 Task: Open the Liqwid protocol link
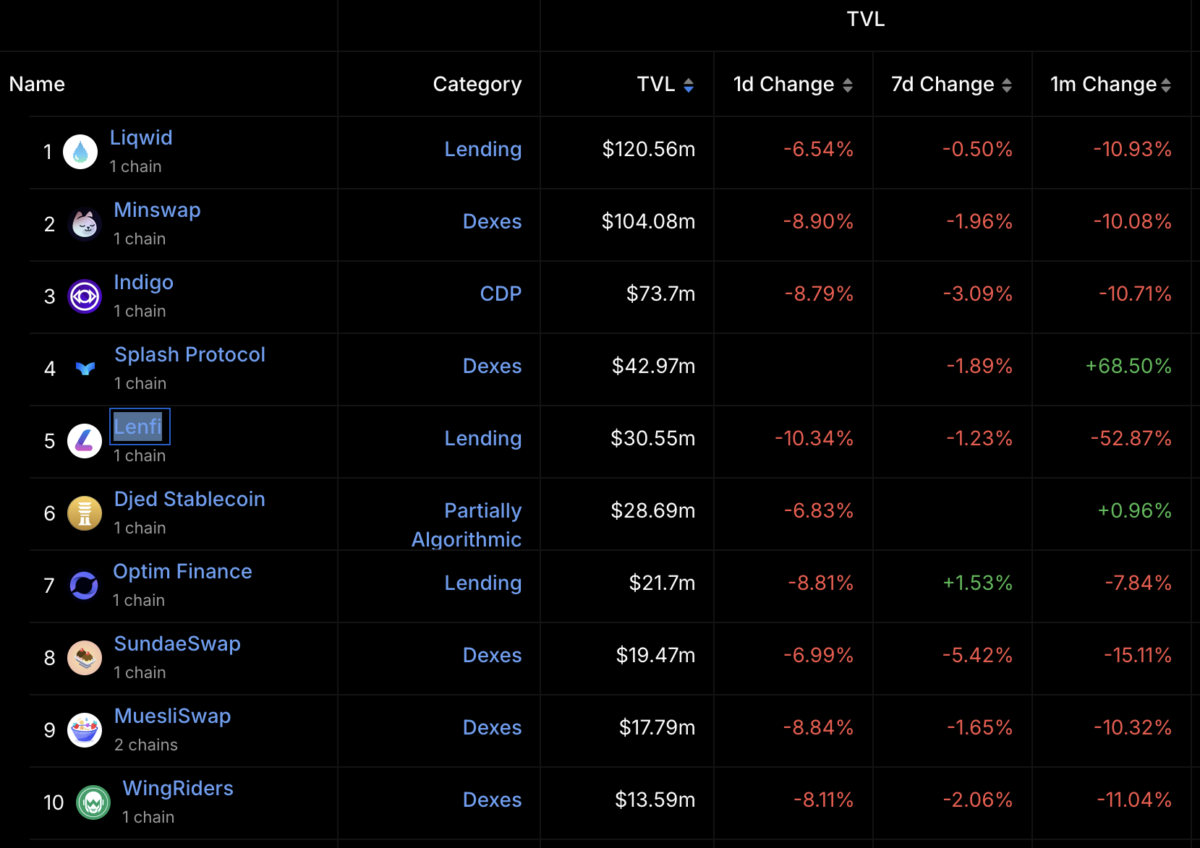pyautogui.click(x=141, y=138)
